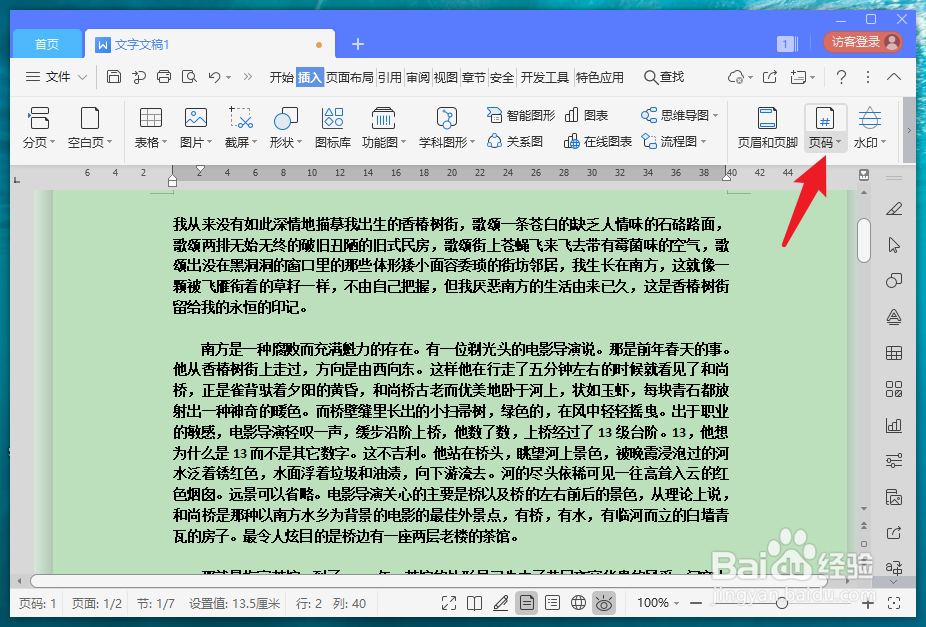Screen dimensions: 926x627
Task: Open 在线图表 online chart
Action: coord(598,142)
